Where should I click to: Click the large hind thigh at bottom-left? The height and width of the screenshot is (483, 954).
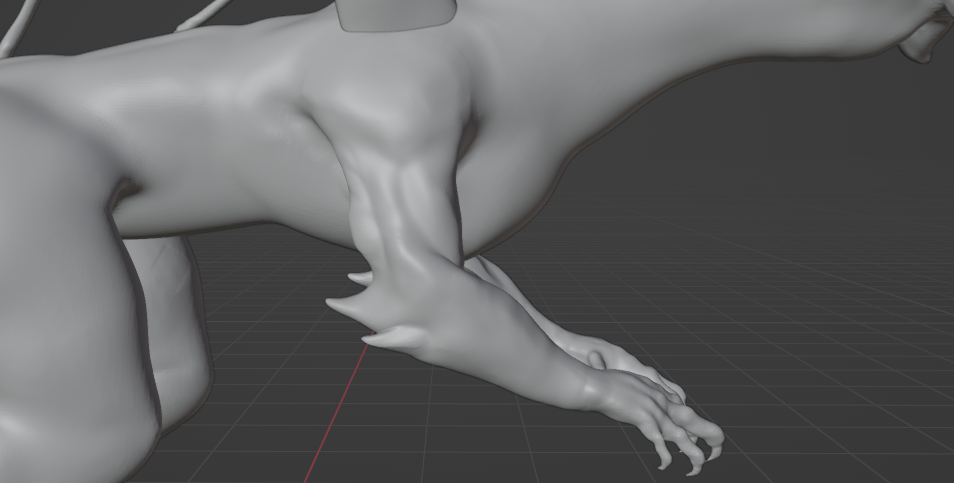click(x=60, y=330)
